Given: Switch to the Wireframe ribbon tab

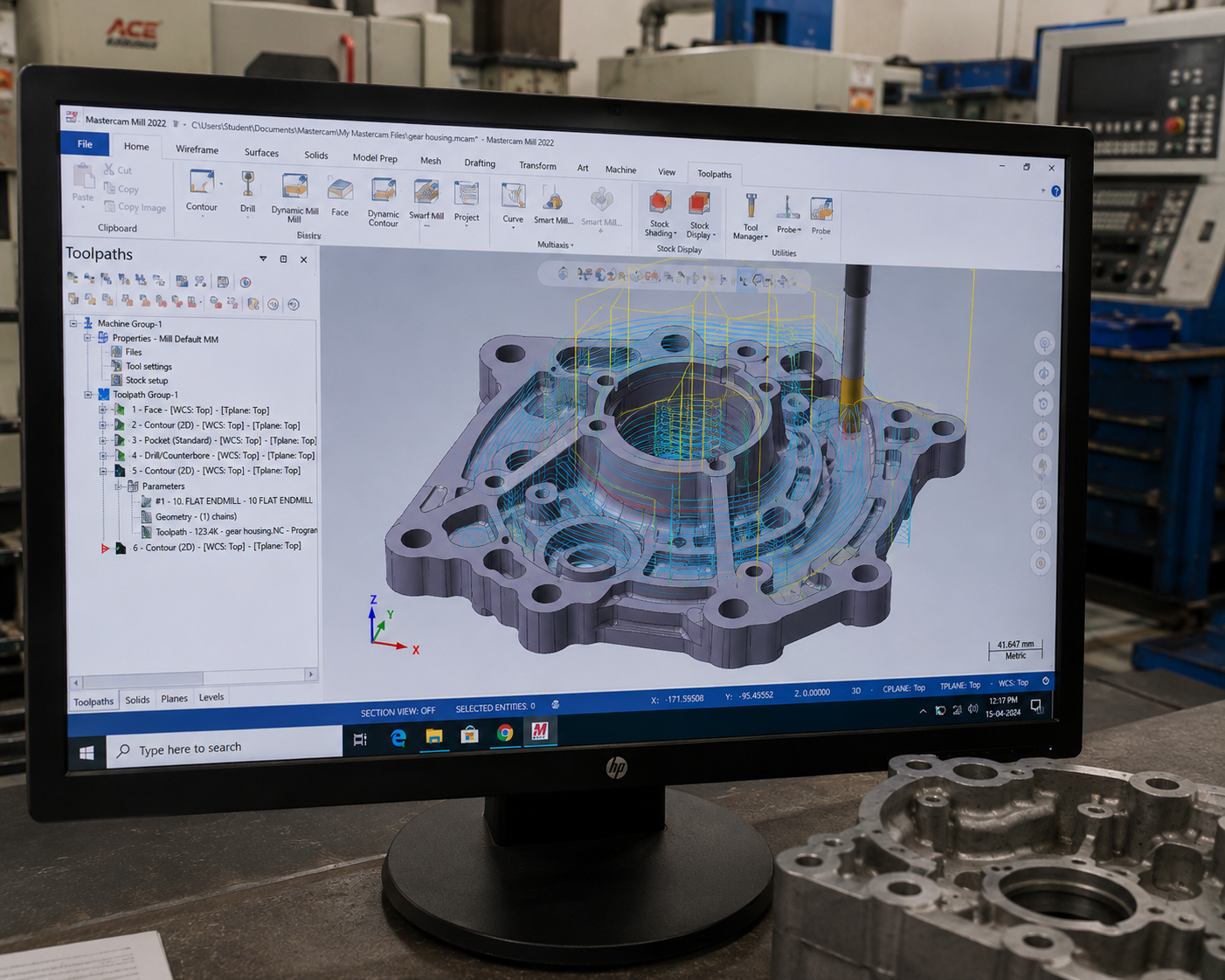Looking at the screenshot, I should pyautogui.click(x=197, y=149).
